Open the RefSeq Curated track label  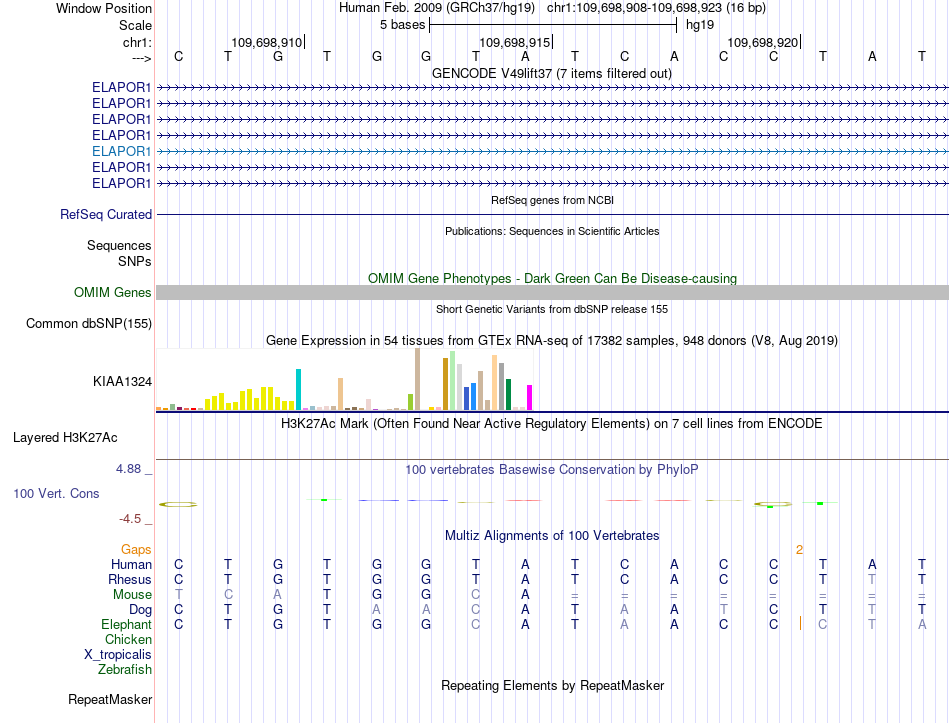coord(106,215)
